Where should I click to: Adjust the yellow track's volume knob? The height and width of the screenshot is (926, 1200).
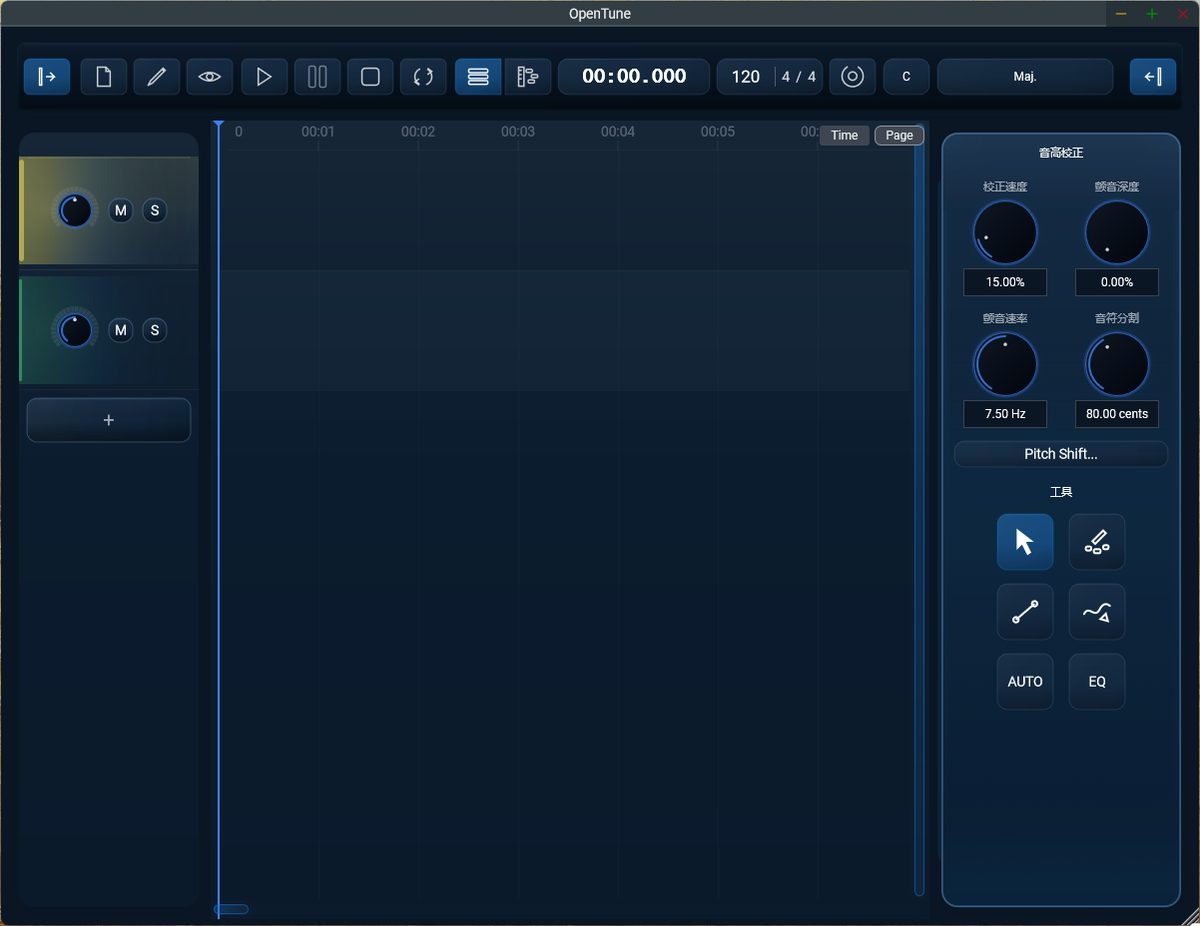pyautogui.click(x=75, y=211)
